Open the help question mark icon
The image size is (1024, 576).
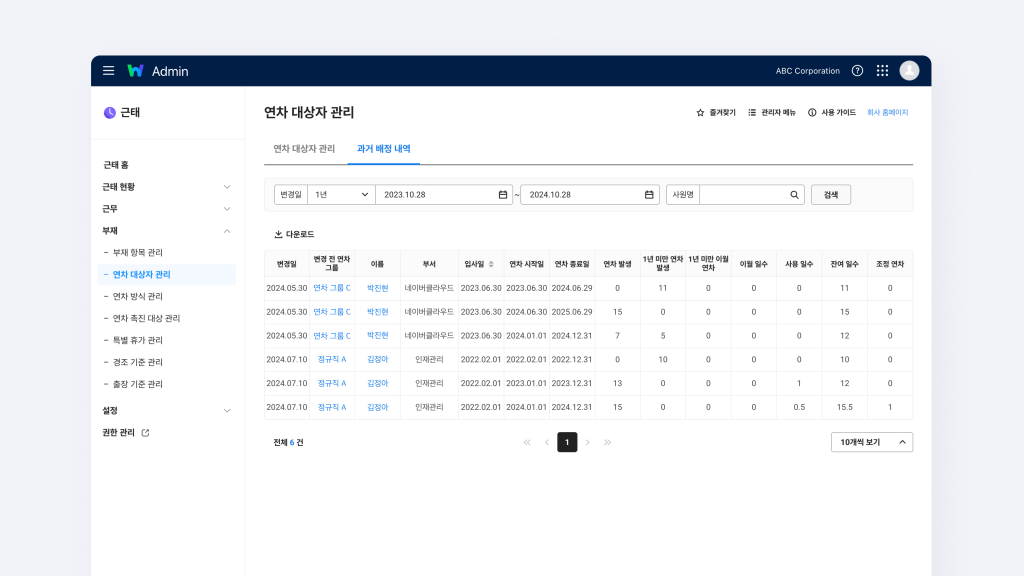tap(857, 71)
